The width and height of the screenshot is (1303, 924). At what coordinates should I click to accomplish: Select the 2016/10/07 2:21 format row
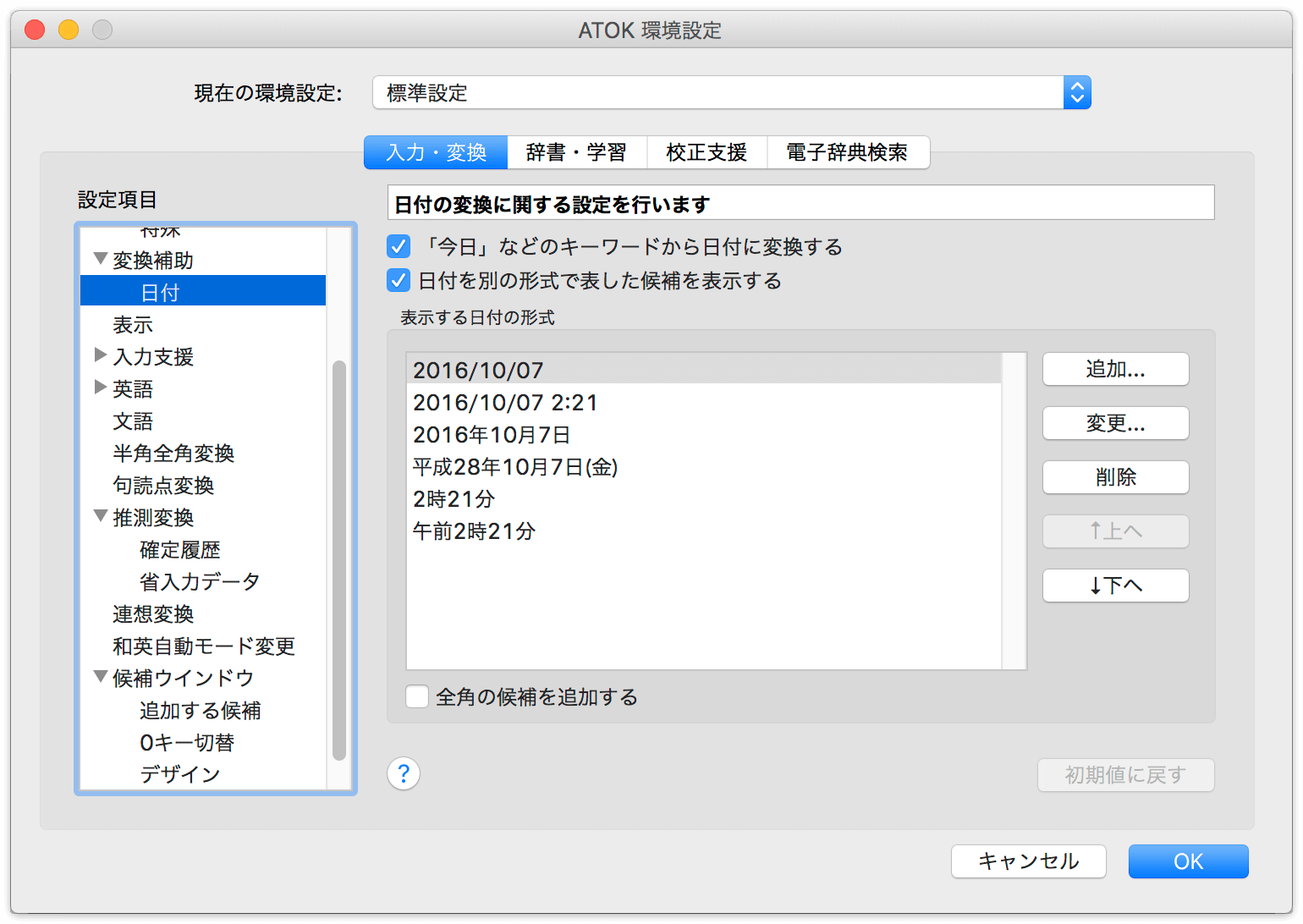coord(704,402)
